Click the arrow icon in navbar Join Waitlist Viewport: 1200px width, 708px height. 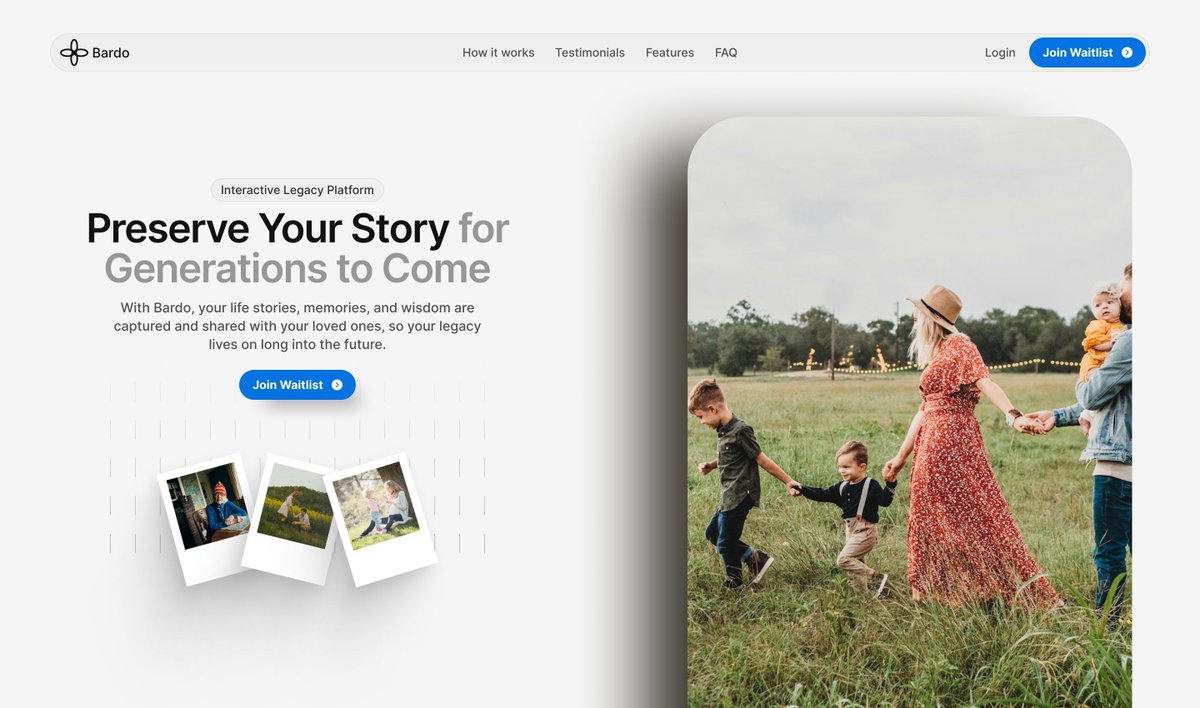1127,53
